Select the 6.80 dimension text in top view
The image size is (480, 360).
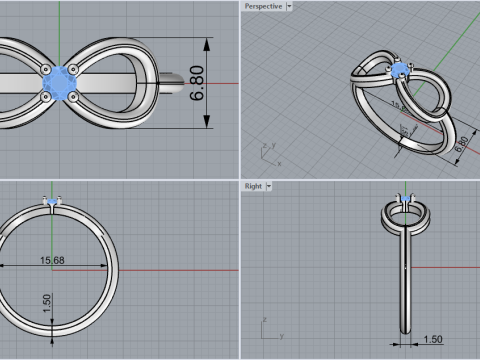point(197,83)
